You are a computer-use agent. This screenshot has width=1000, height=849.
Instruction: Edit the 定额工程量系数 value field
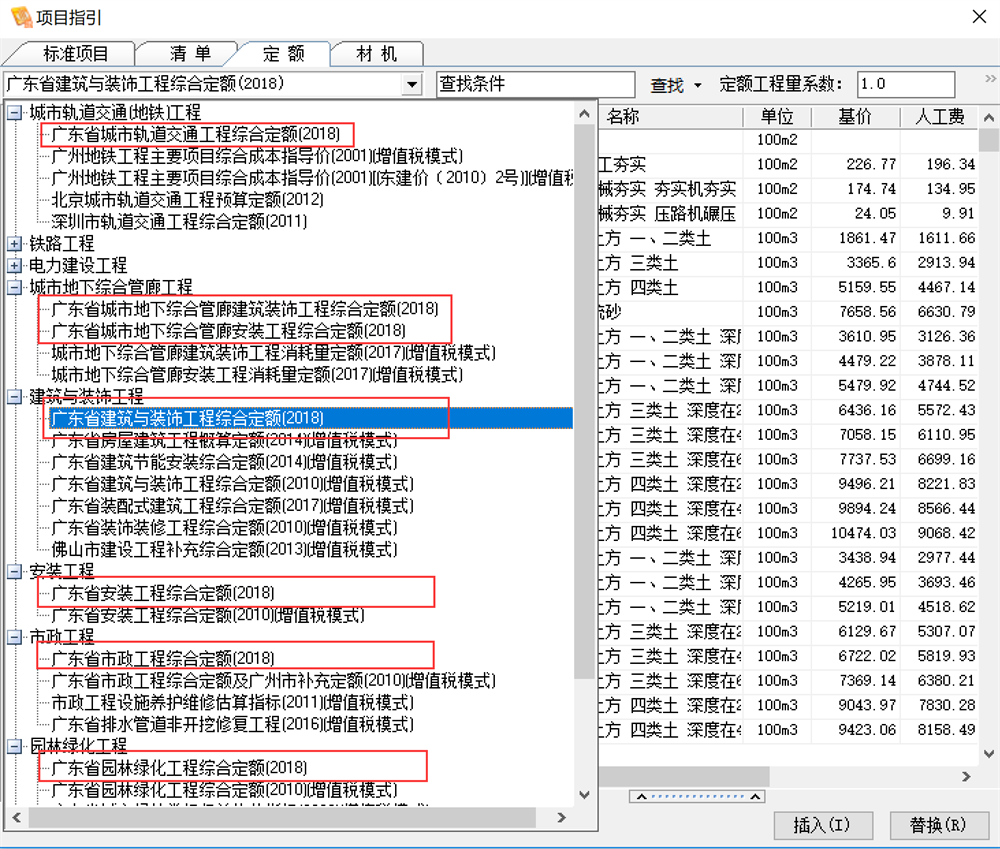(906, 84)
